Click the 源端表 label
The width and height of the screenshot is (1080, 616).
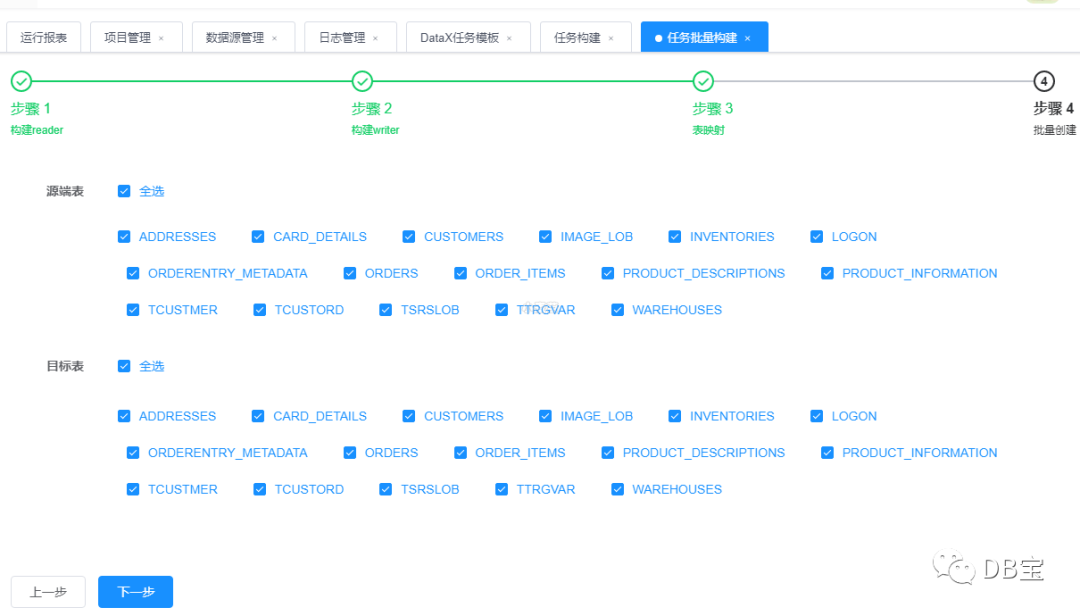click(65, 191)
